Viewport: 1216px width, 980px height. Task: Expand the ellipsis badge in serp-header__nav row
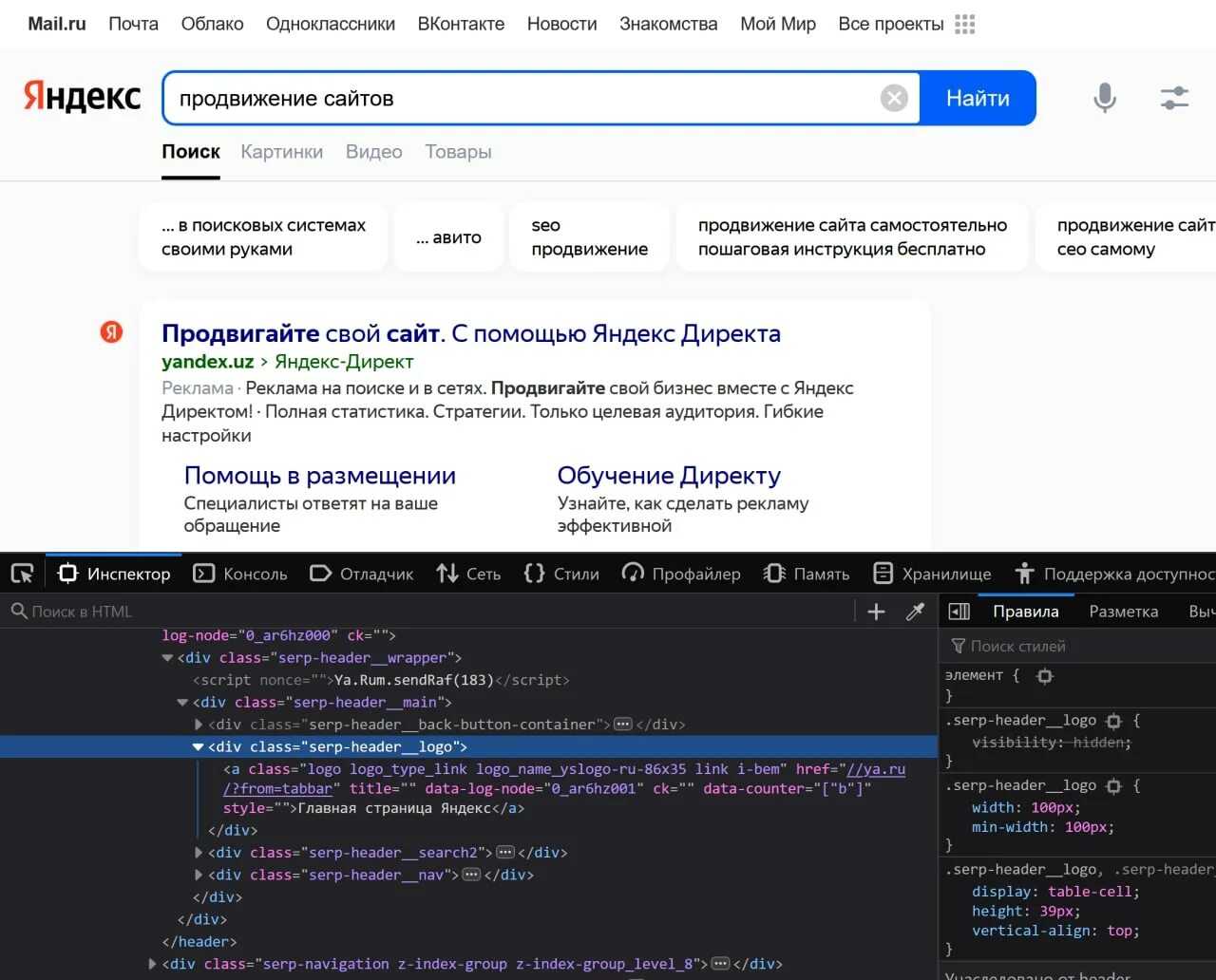click(471, 875)
